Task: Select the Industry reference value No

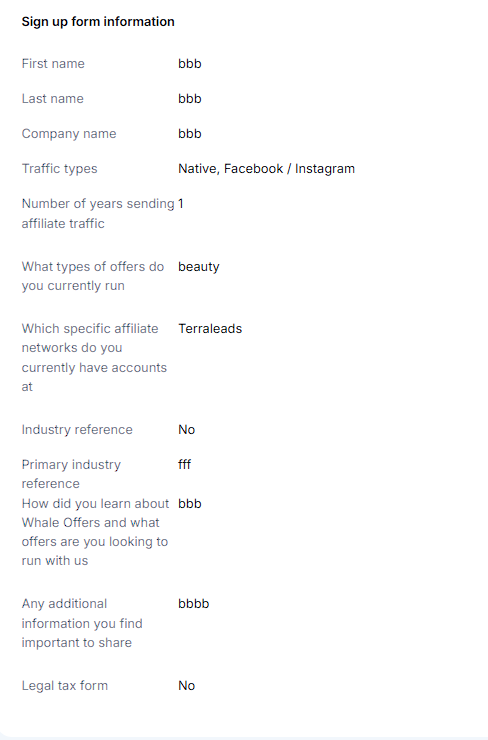Action: point(186,429)
